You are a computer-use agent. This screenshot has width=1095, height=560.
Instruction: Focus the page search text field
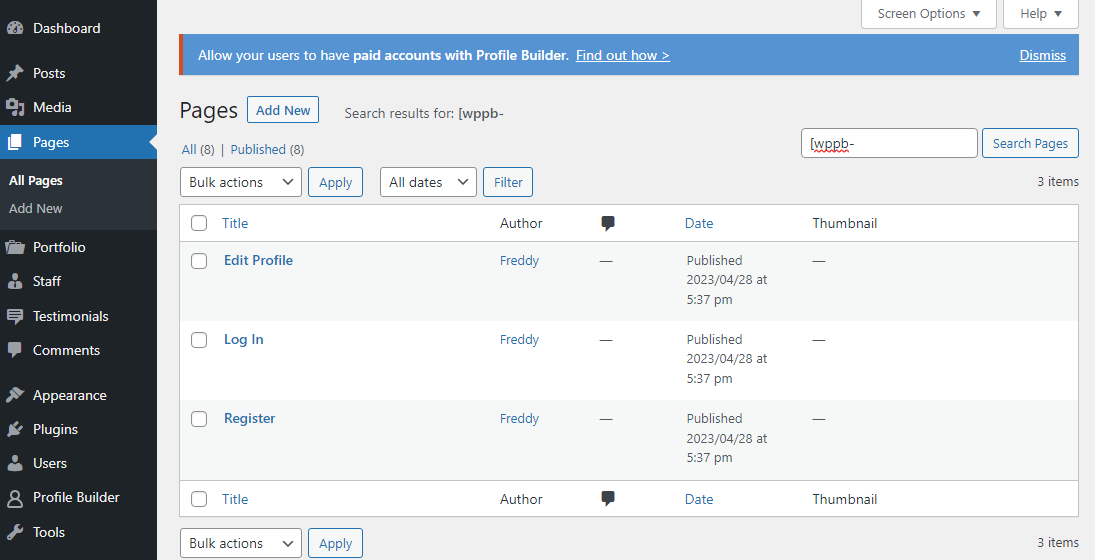click(889, 144)
